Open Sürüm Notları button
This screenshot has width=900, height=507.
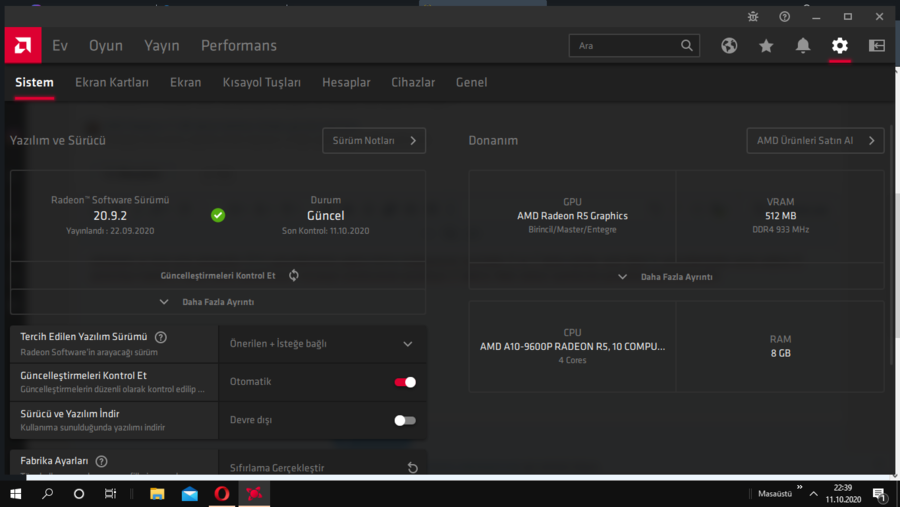point(374,141)
